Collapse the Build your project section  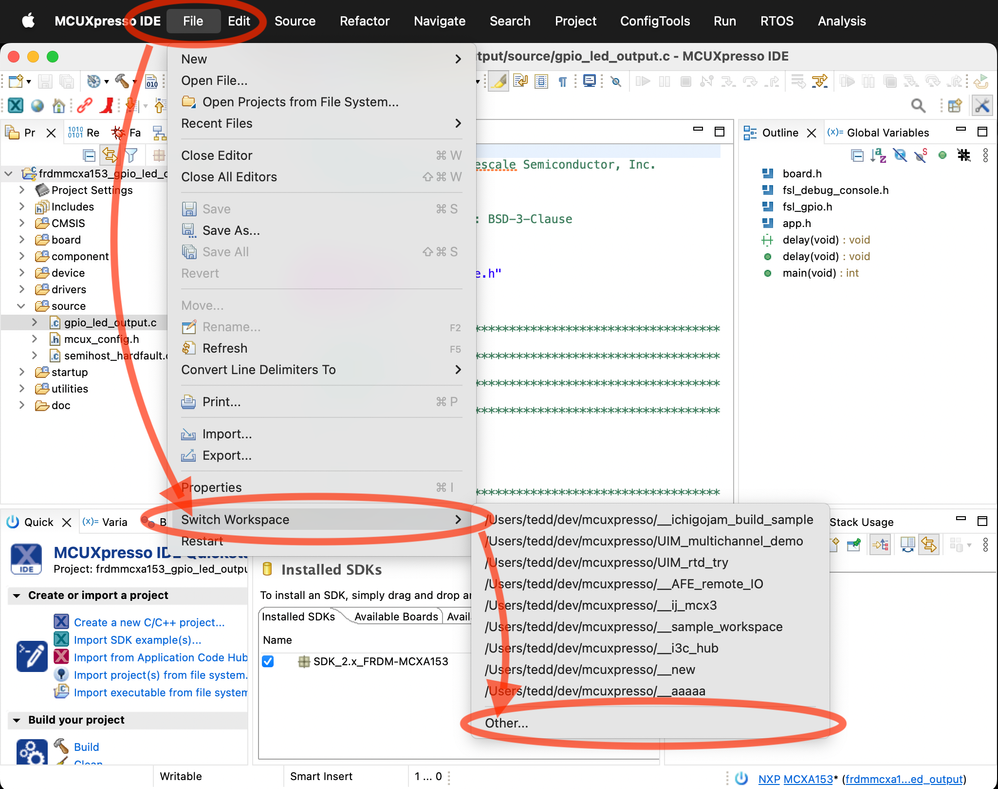pos(16,720)
